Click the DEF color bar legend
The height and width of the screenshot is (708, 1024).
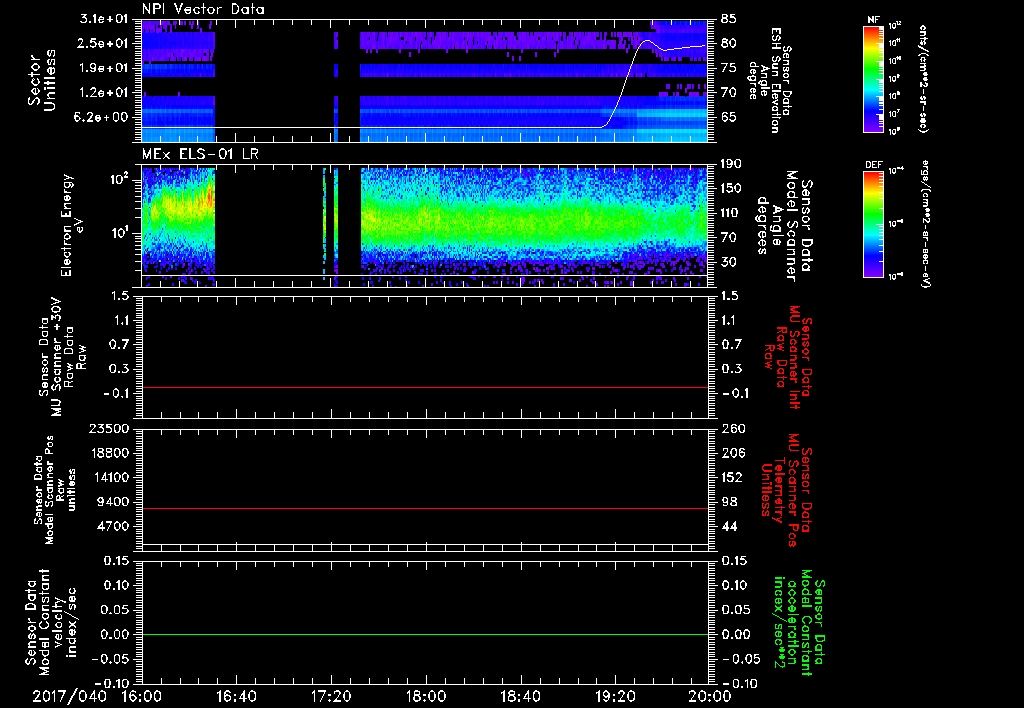coord(873,224)
